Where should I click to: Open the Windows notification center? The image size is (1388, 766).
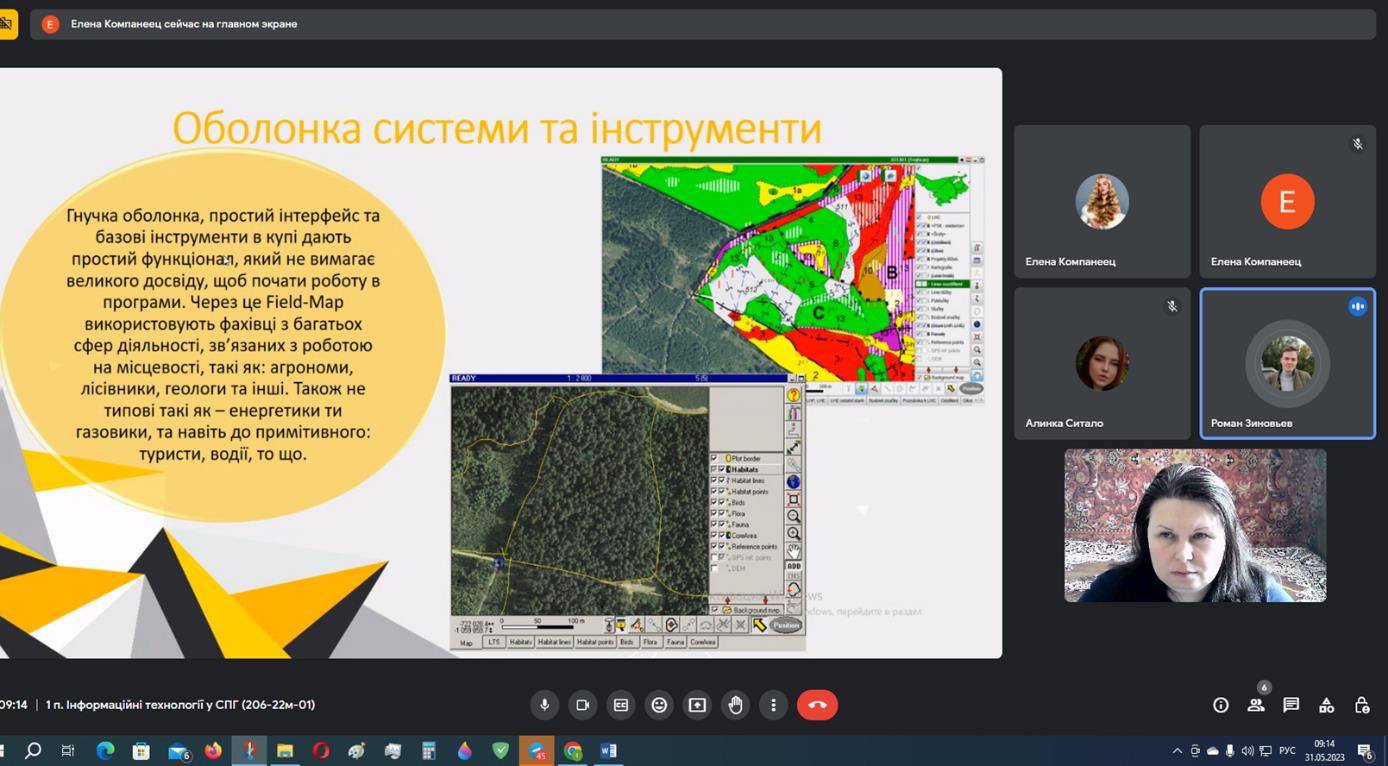click(1365, 751)
